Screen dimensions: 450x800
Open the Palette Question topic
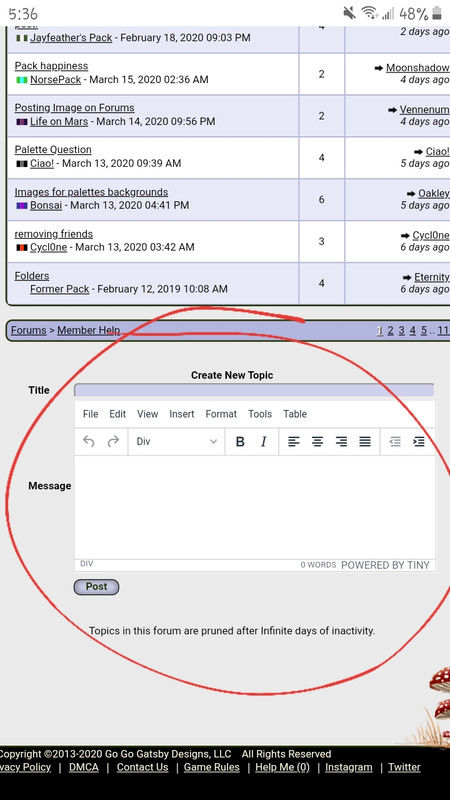click(x=53, y=149)
